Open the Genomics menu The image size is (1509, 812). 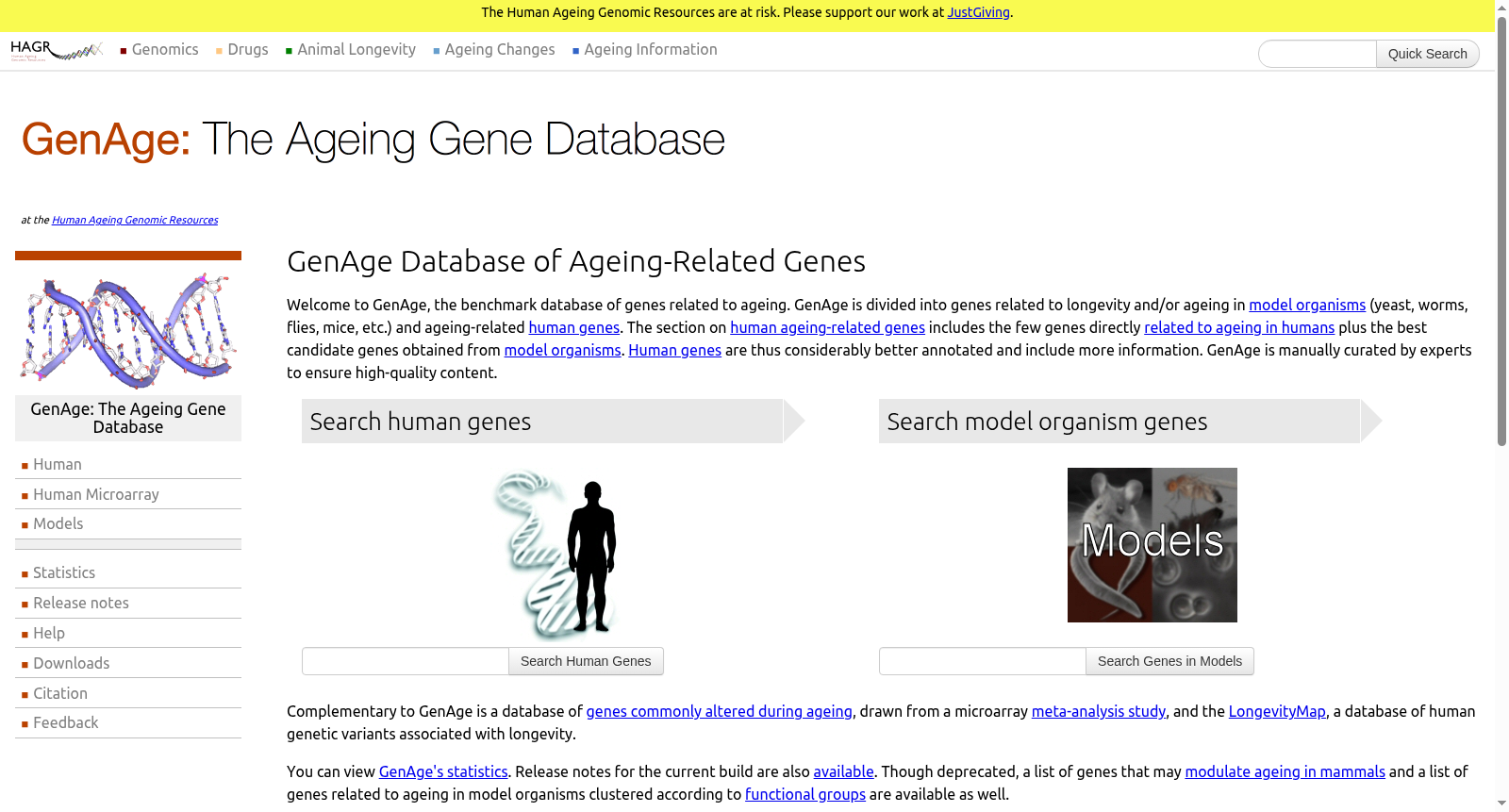click(159, 50)
